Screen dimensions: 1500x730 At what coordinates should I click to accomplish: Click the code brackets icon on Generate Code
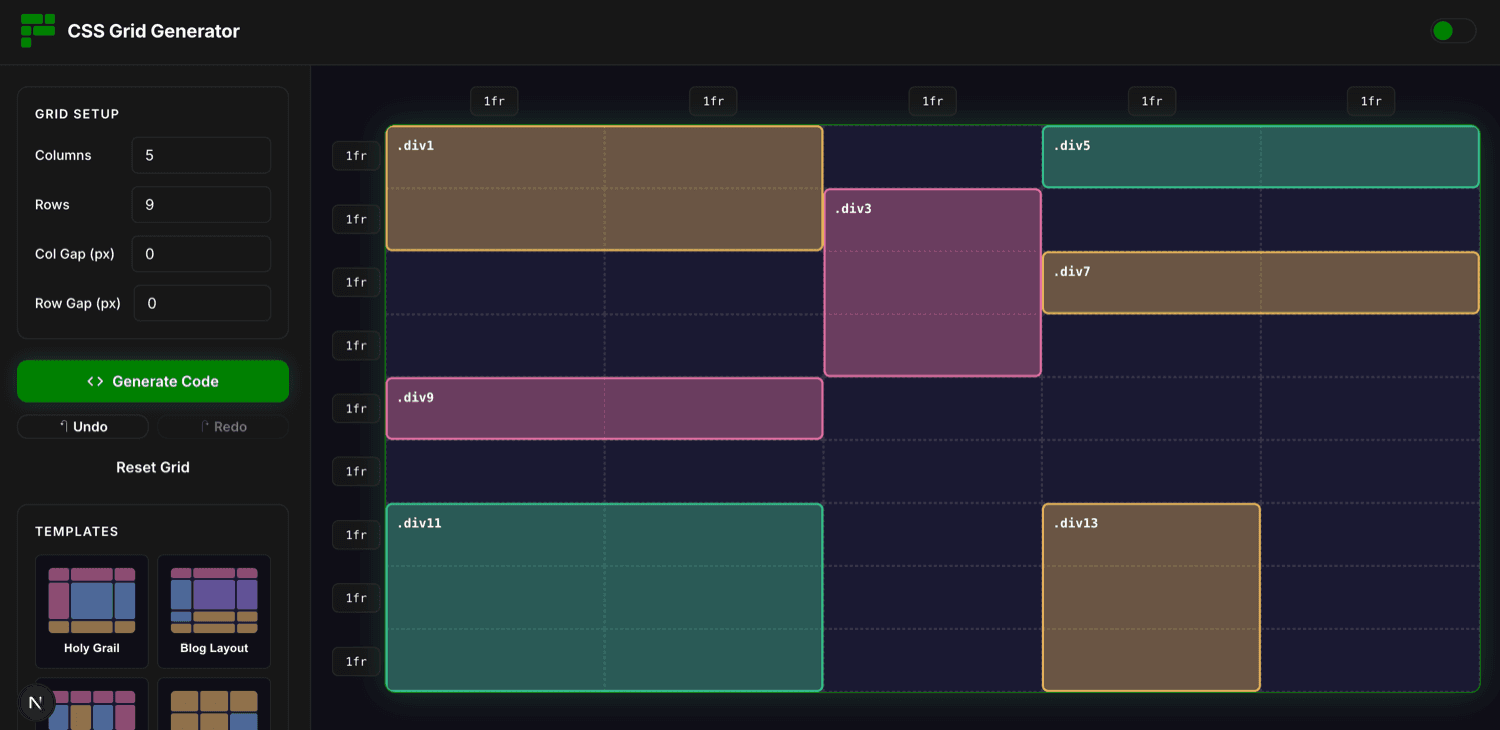95,381
